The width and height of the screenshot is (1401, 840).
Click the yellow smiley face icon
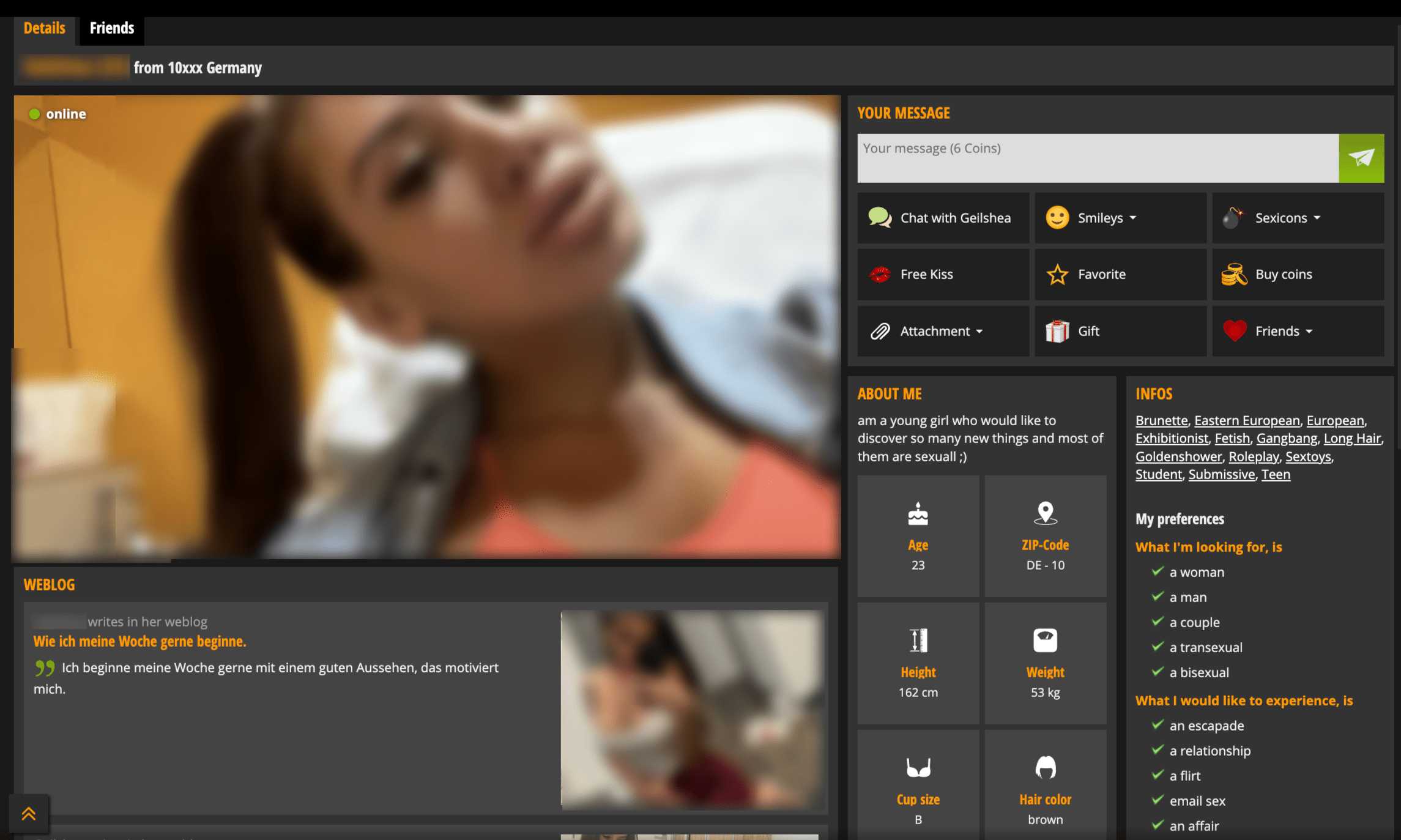1057,218
